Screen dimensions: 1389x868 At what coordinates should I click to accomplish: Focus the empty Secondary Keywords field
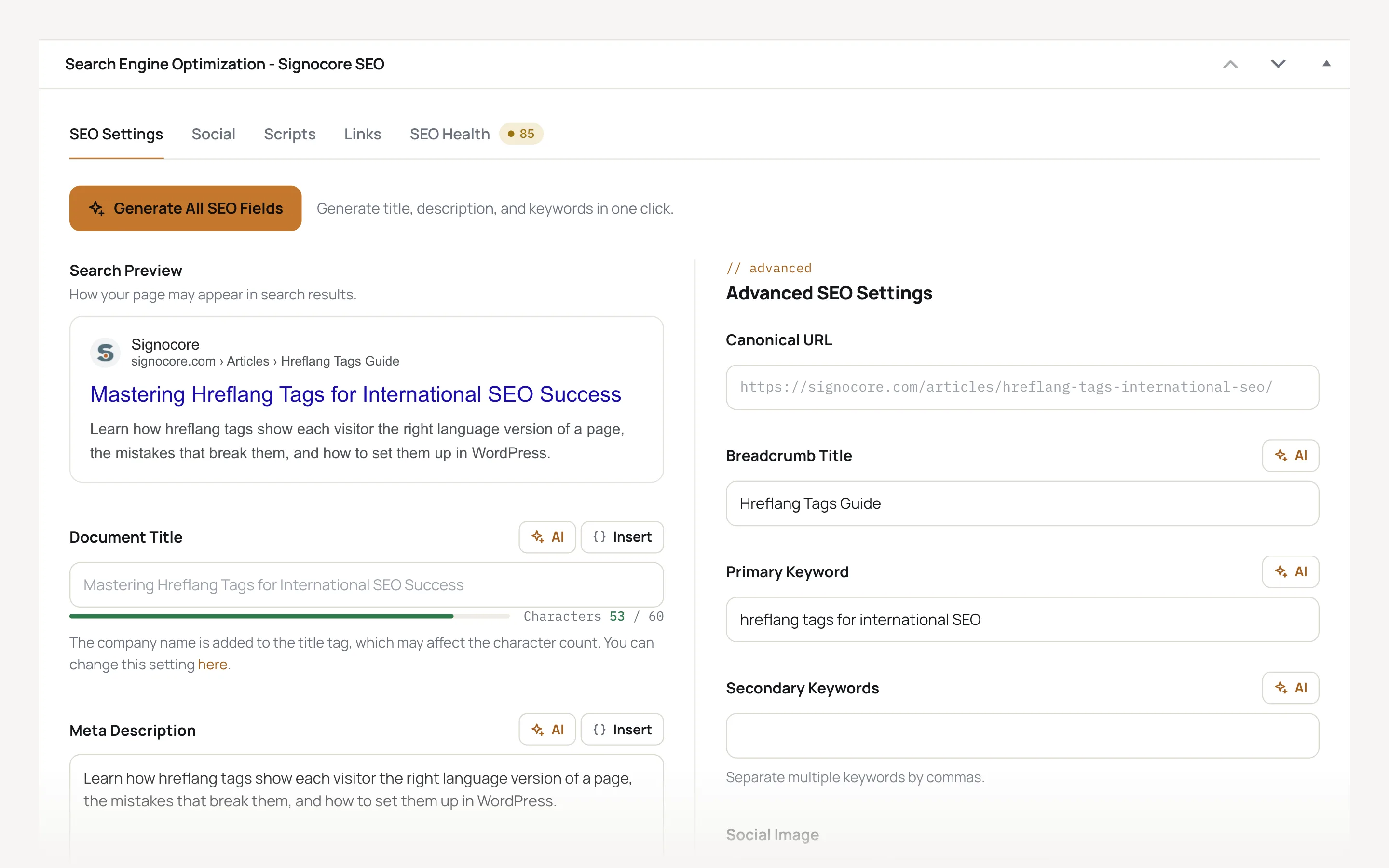click(1022, 735)
